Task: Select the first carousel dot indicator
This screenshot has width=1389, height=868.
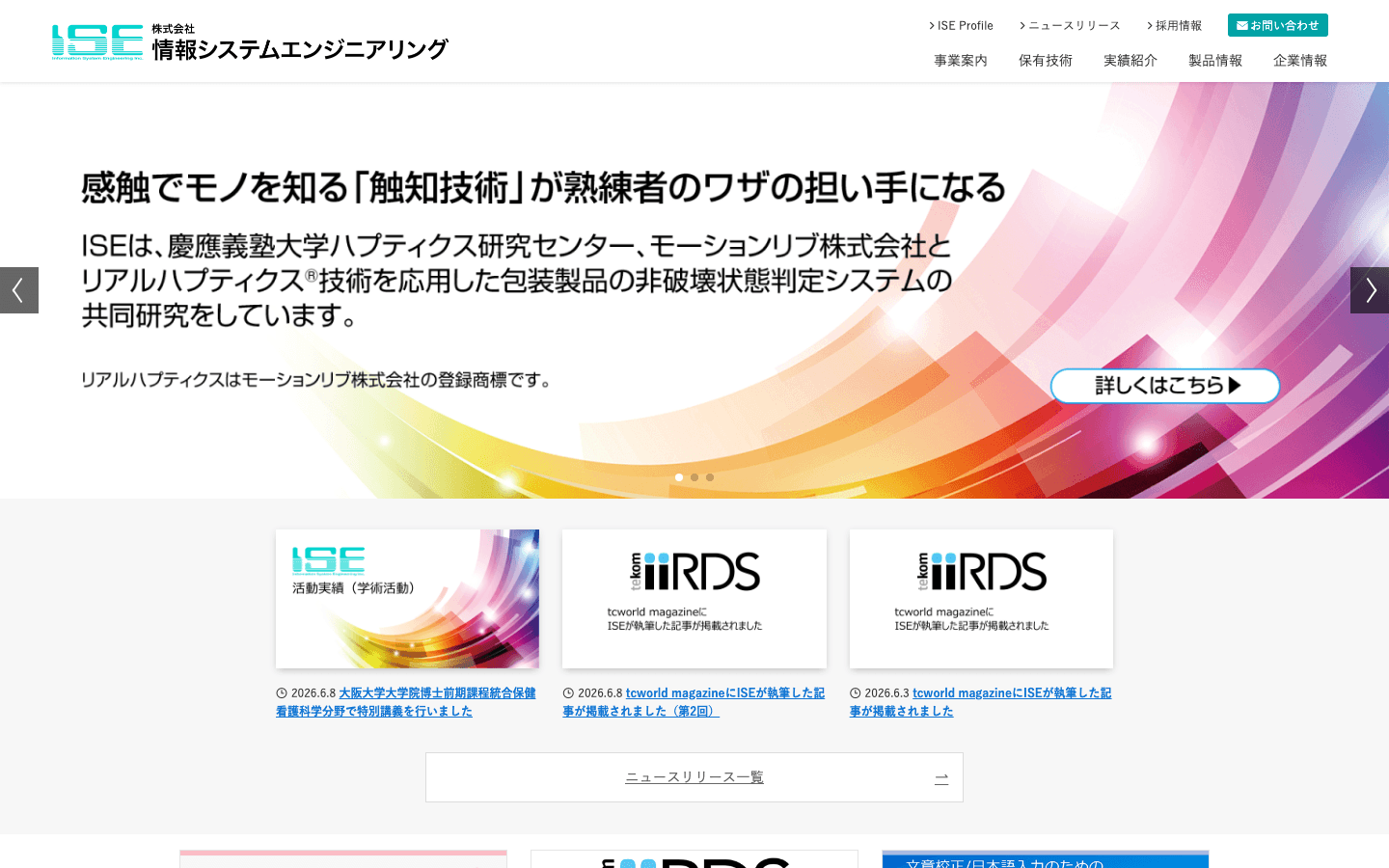Action: tap(679, 477)
